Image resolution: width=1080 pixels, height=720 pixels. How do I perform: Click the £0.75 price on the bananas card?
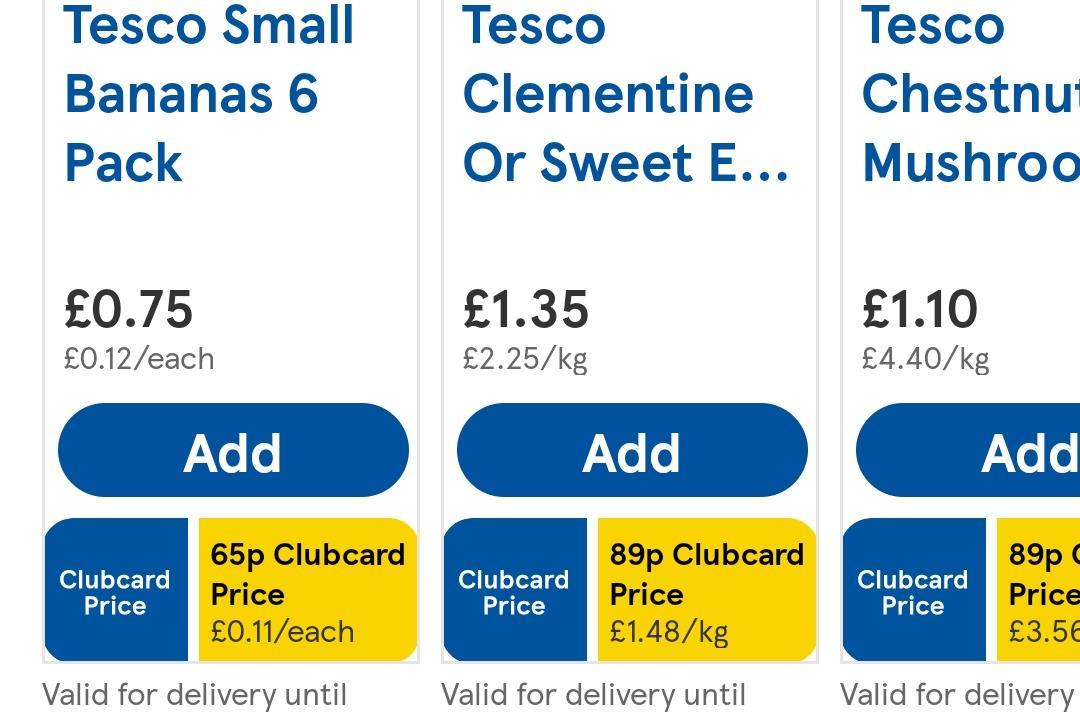(129, 310)
